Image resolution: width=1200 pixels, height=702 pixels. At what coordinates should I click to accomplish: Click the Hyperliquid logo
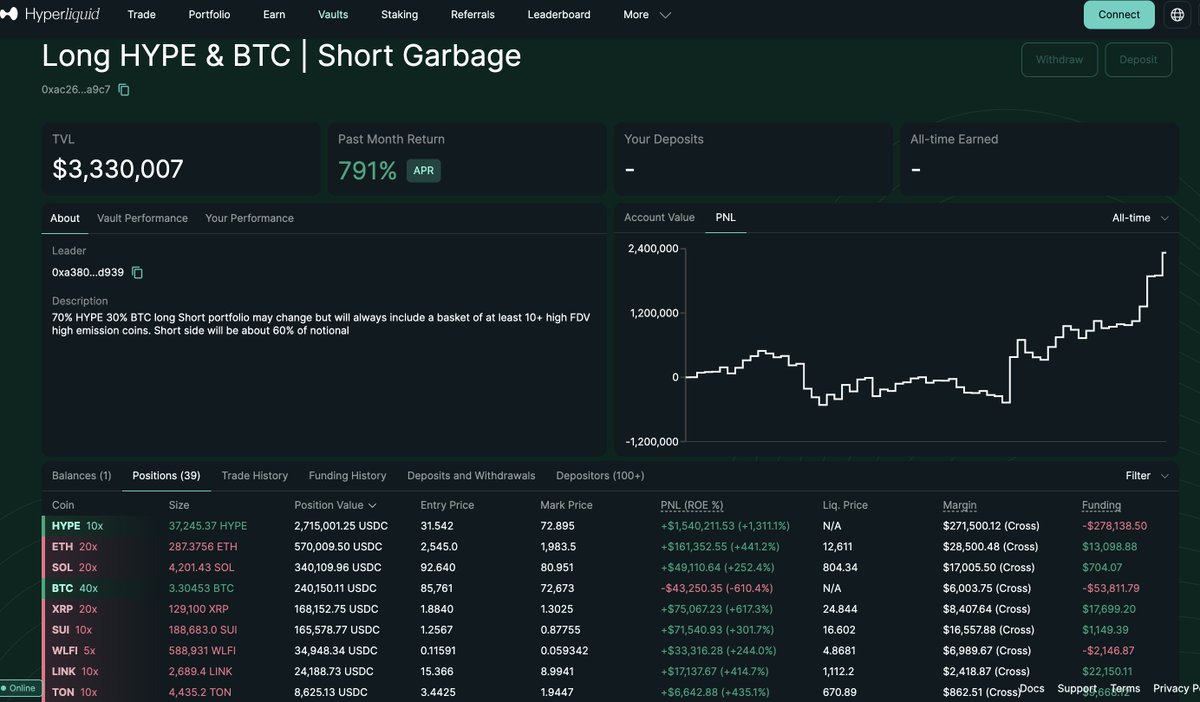[51, 14]
